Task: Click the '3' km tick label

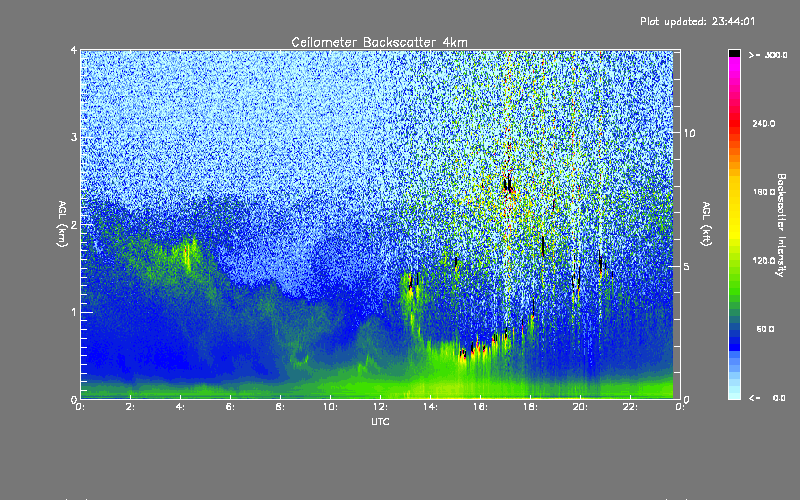Action: [x=74, y=137]
